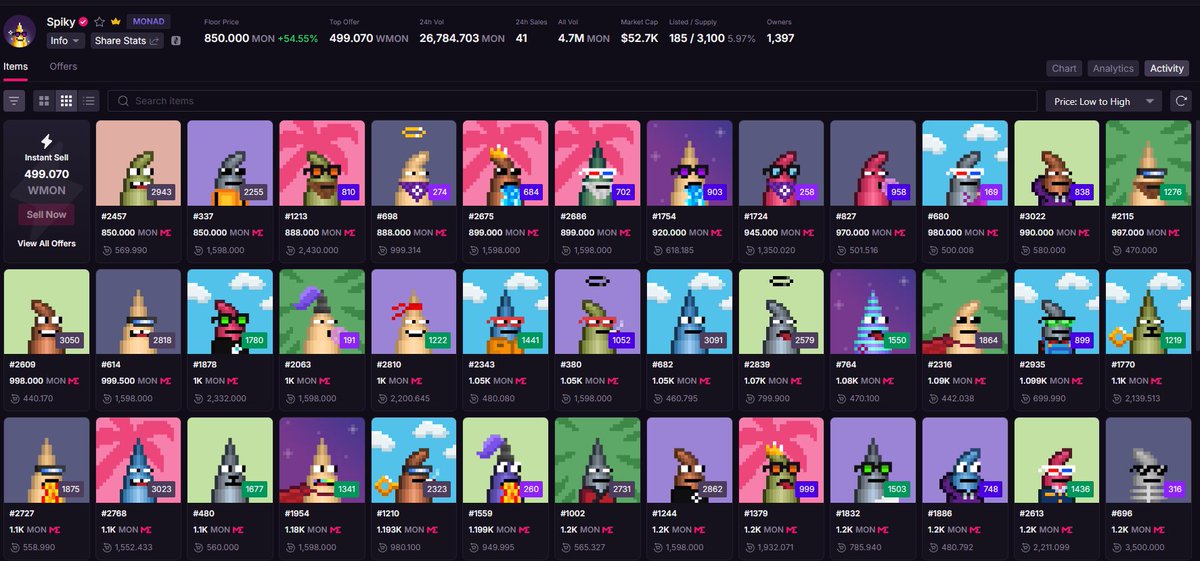
Task: Open the Price: Low to High sort dropdown
Action: (1104, 101)
